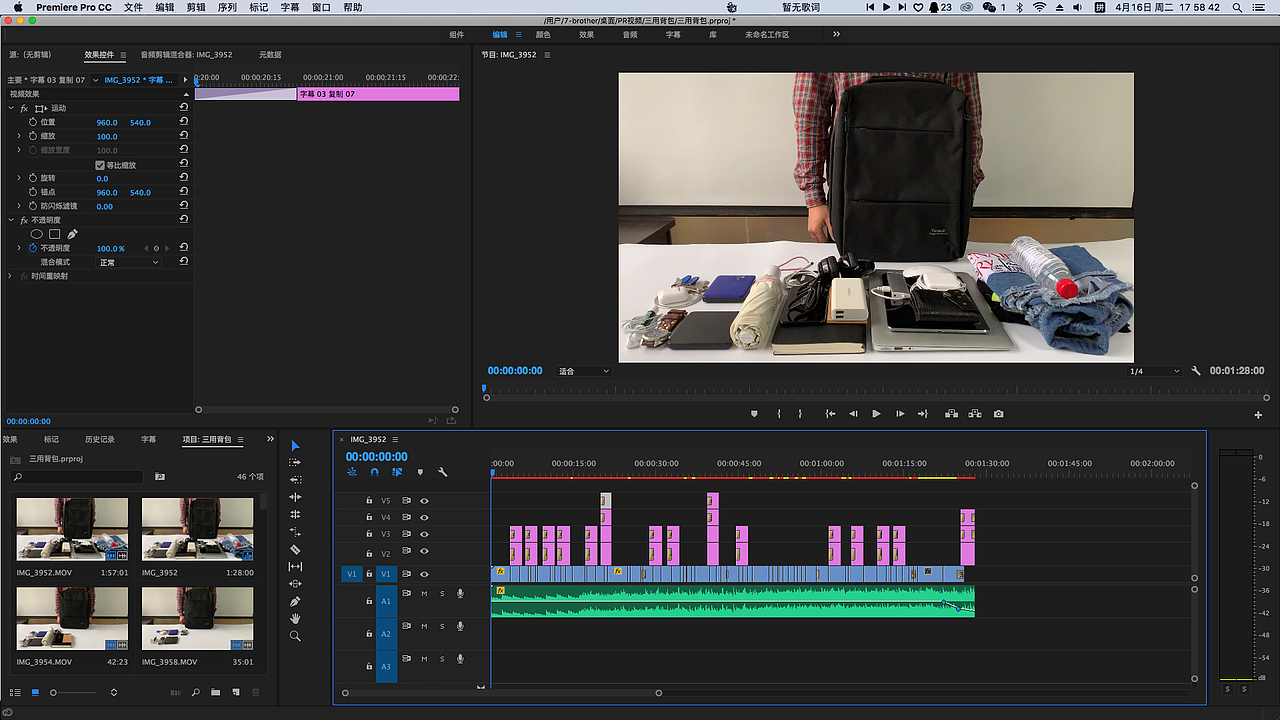Screen dimensions: 1280x720
Task: Open program monitor settings wrench
Action: 1196,371
